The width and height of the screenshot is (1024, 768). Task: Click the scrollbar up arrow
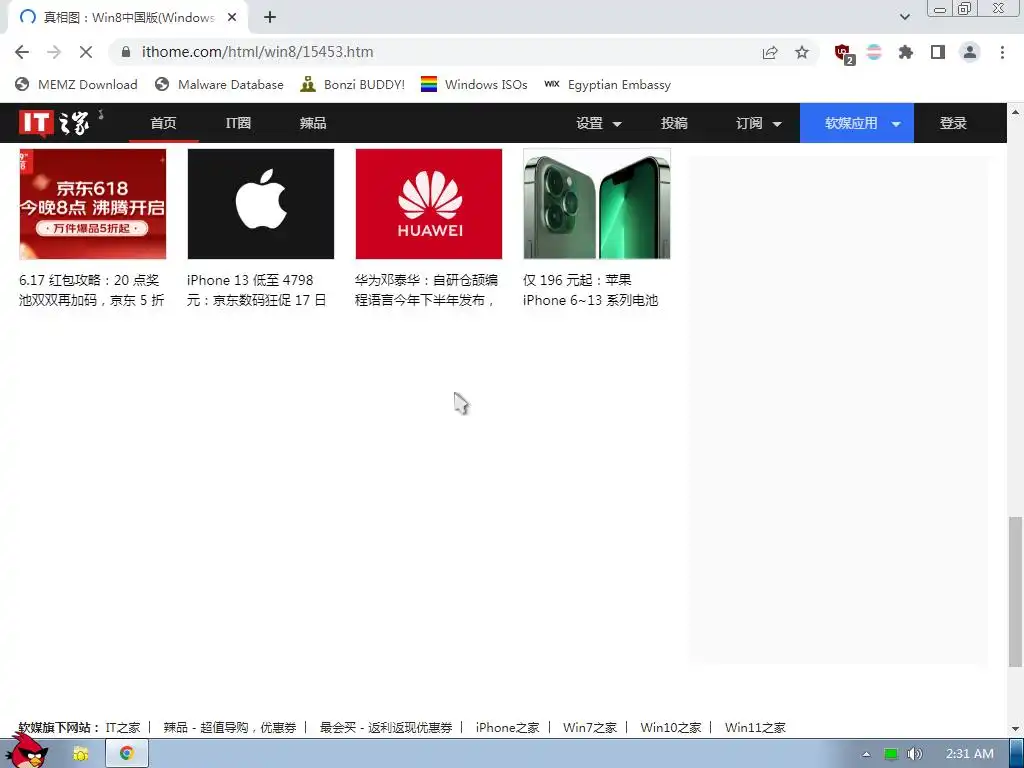[1015, 112]
